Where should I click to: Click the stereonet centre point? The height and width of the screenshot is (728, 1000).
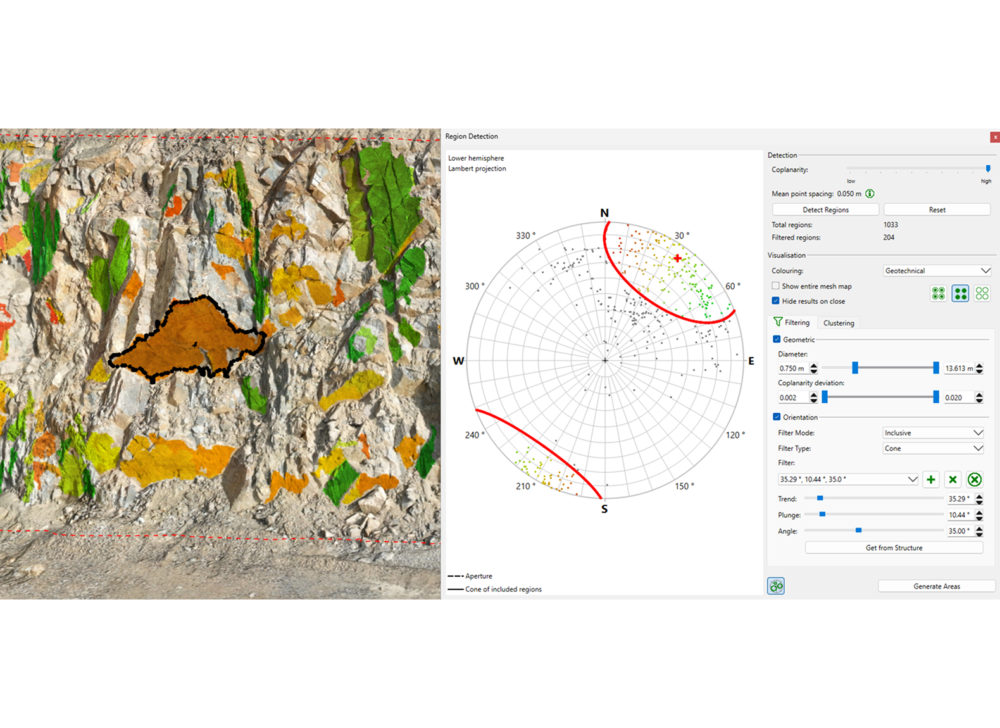tap(605, 361)
